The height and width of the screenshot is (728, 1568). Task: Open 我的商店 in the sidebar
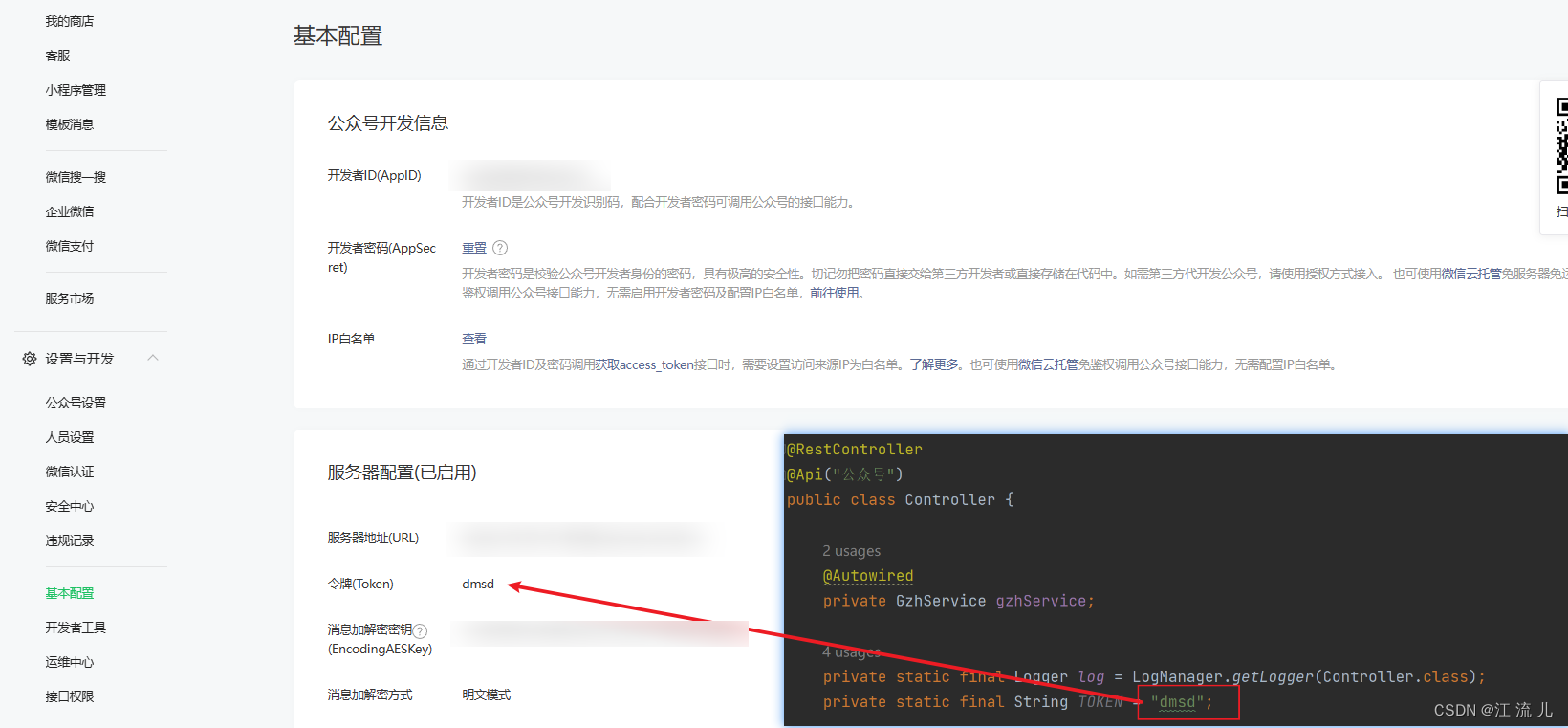(70, 21)
